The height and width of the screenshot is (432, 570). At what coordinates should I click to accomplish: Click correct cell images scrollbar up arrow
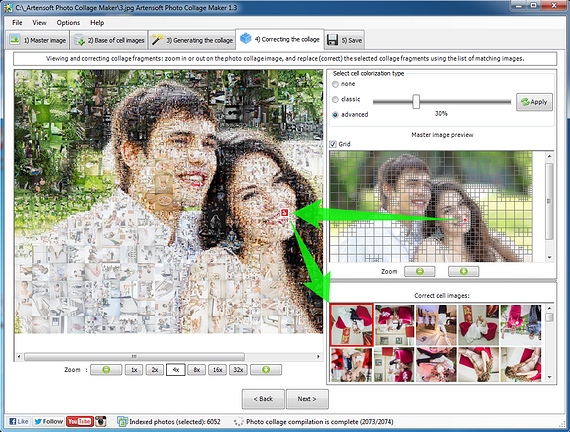coord(549,308)
